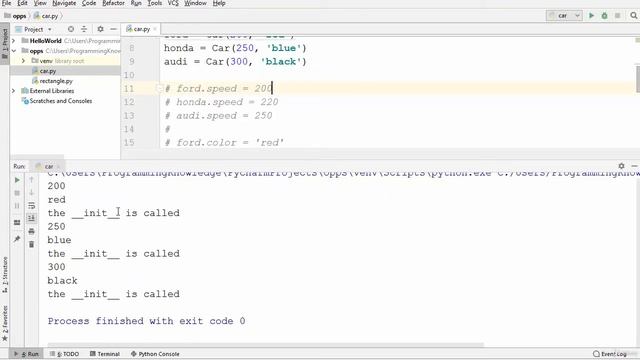The image size is (640, 360).
Task: Click opps breadcrumb in navigation bar
Action: 15,16
